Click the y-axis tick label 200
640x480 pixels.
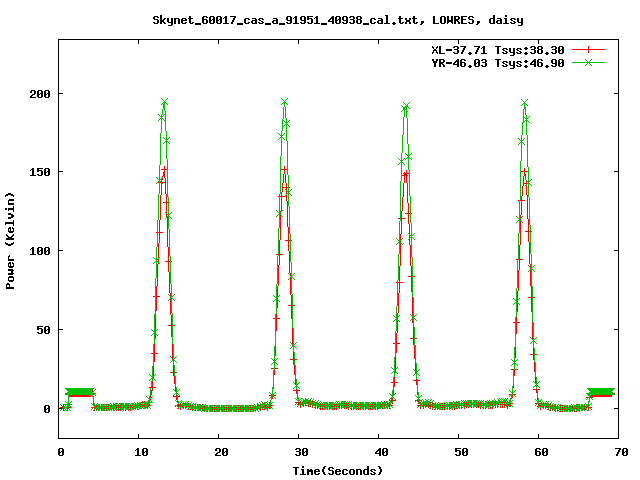coord(40,94)
